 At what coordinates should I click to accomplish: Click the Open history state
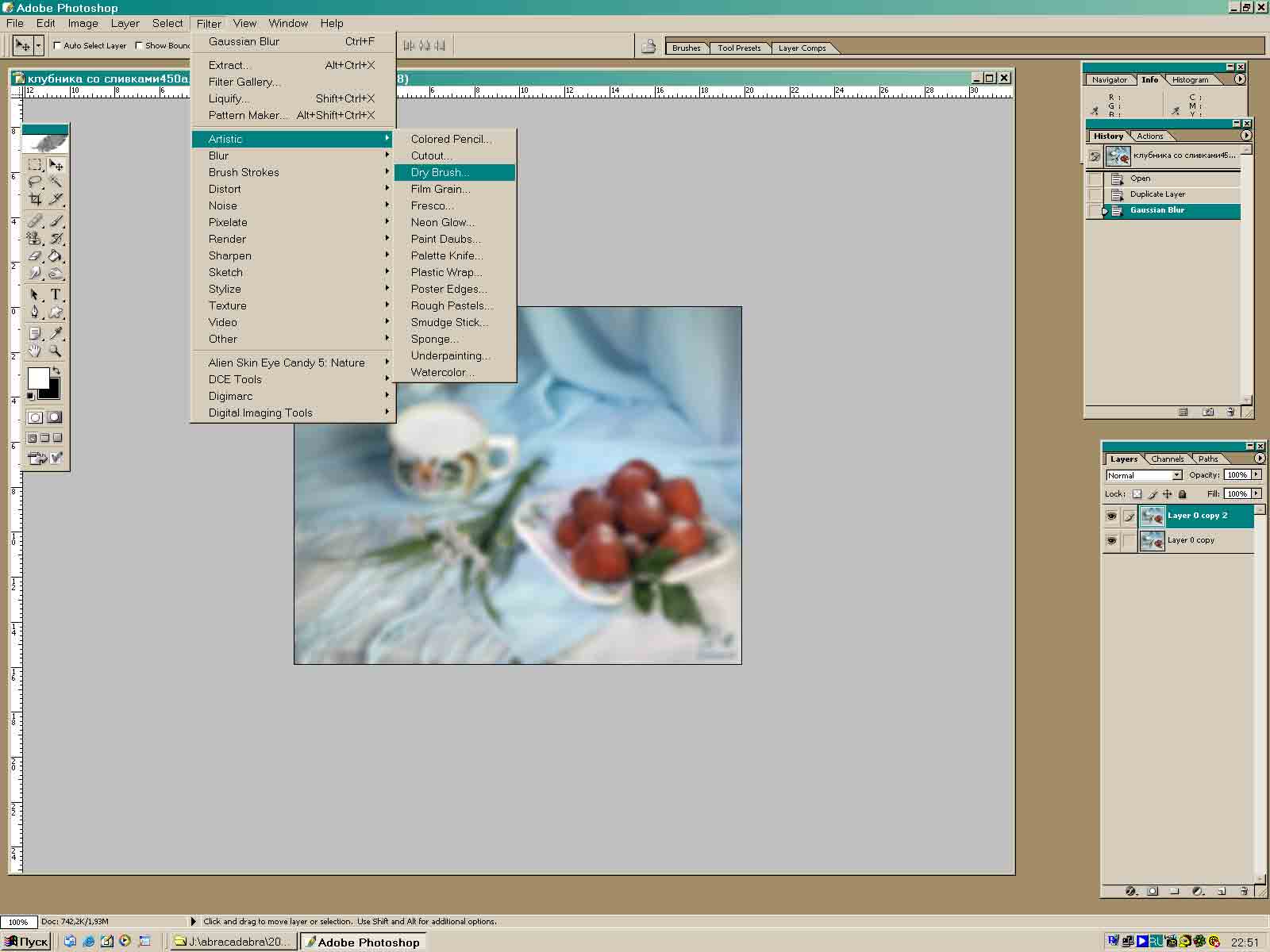pyautogui.click(x=1140, y=178)
